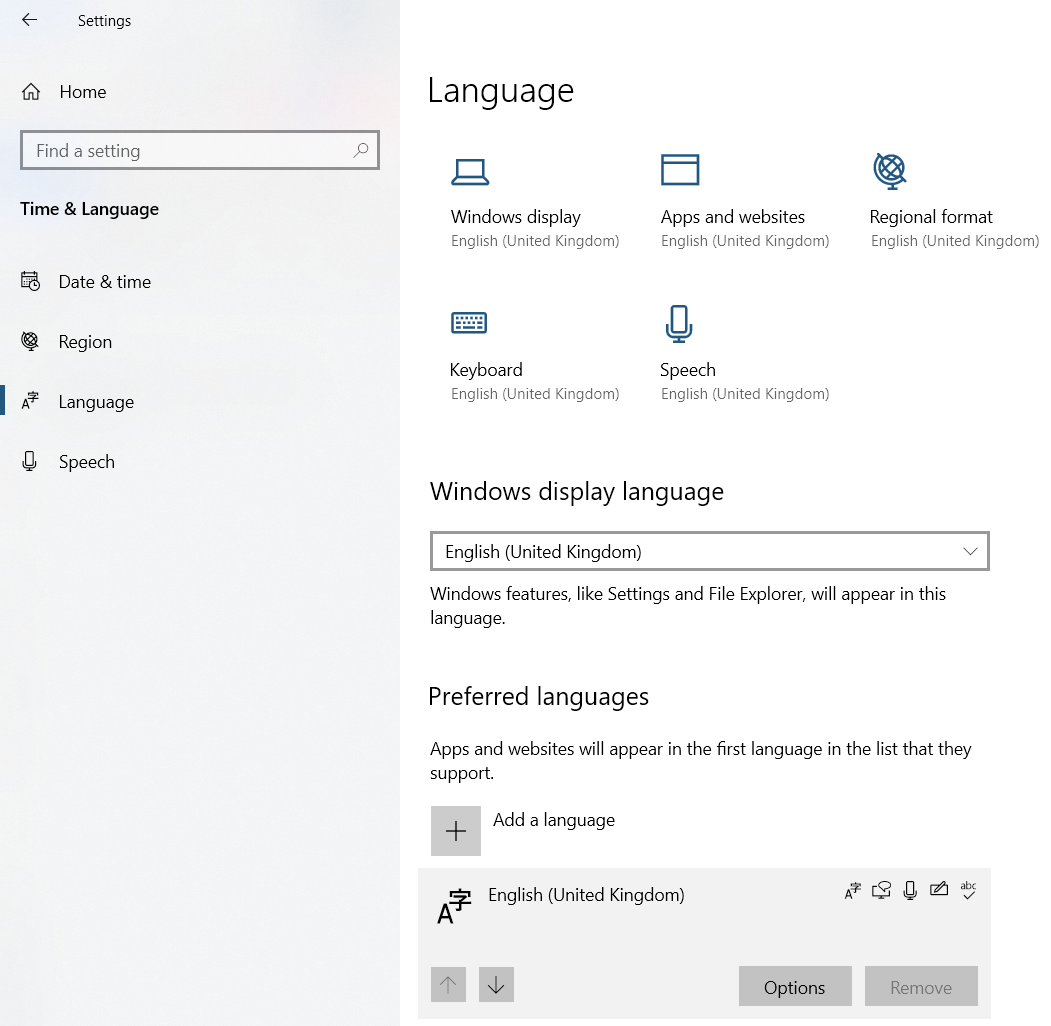This screenshot has height=1026, width=1051.
Task: Switch to the Region settings page
Action: pyautogui.click(x=85, y=342)
